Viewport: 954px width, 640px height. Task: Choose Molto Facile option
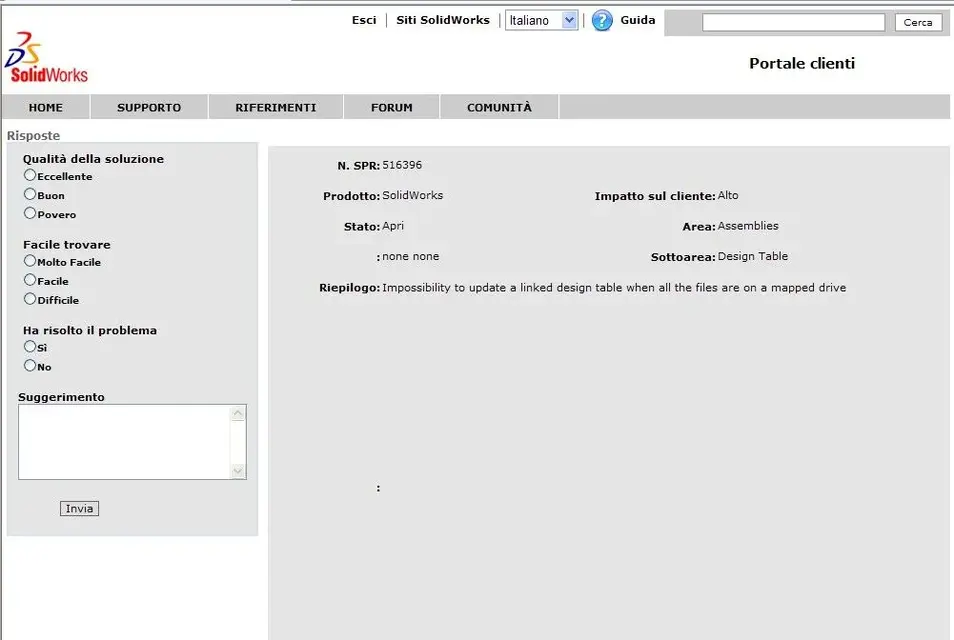(30, 261)
